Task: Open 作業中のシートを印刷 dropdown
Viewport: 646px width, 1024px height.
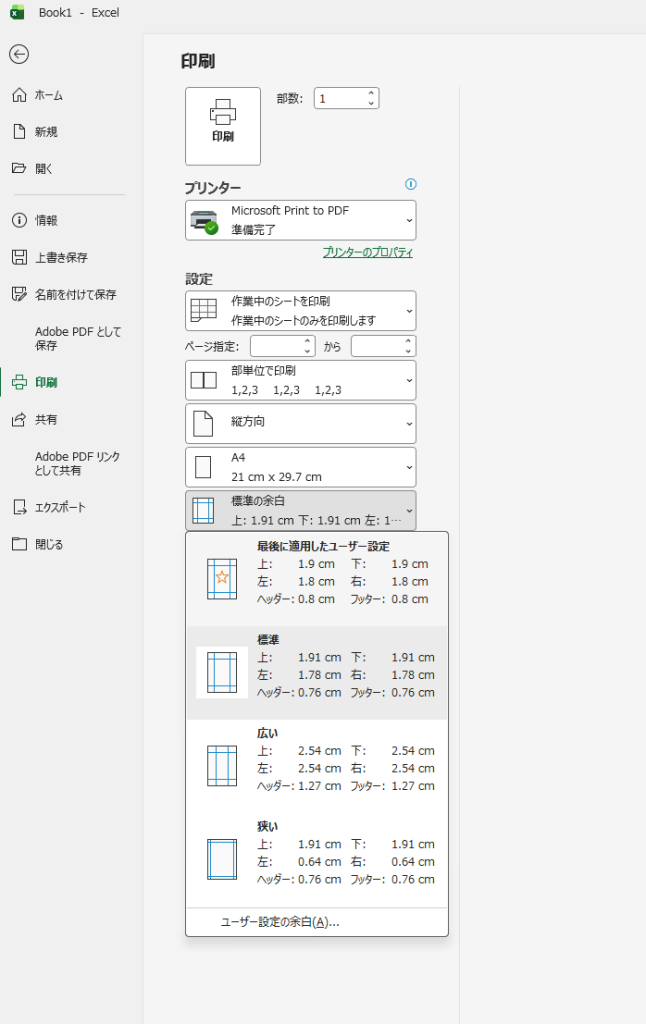Action: [300, 311]
